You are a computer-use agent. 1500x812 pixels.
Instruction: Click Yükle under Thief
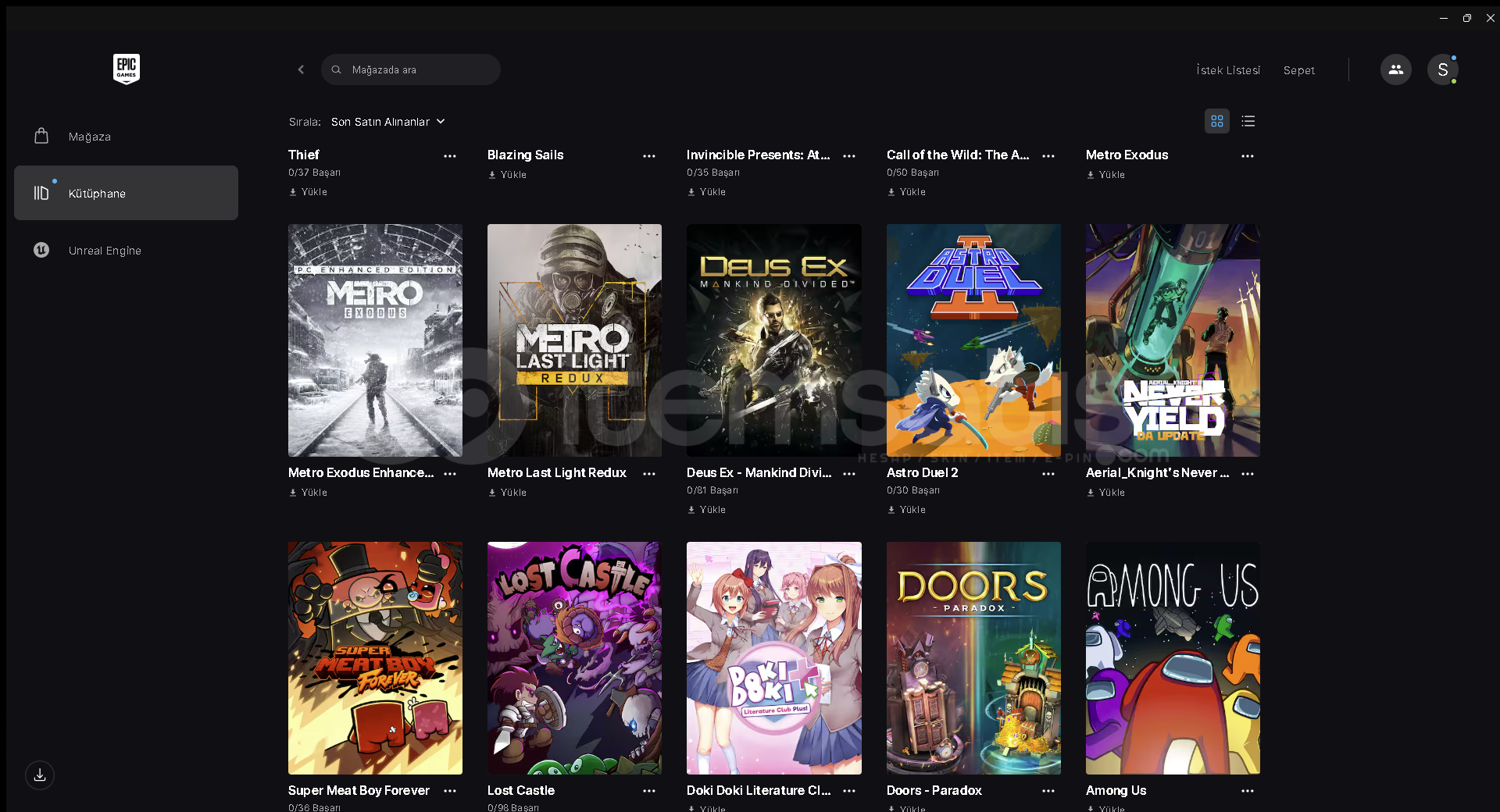pyautogui.click(x=309, y=192)
